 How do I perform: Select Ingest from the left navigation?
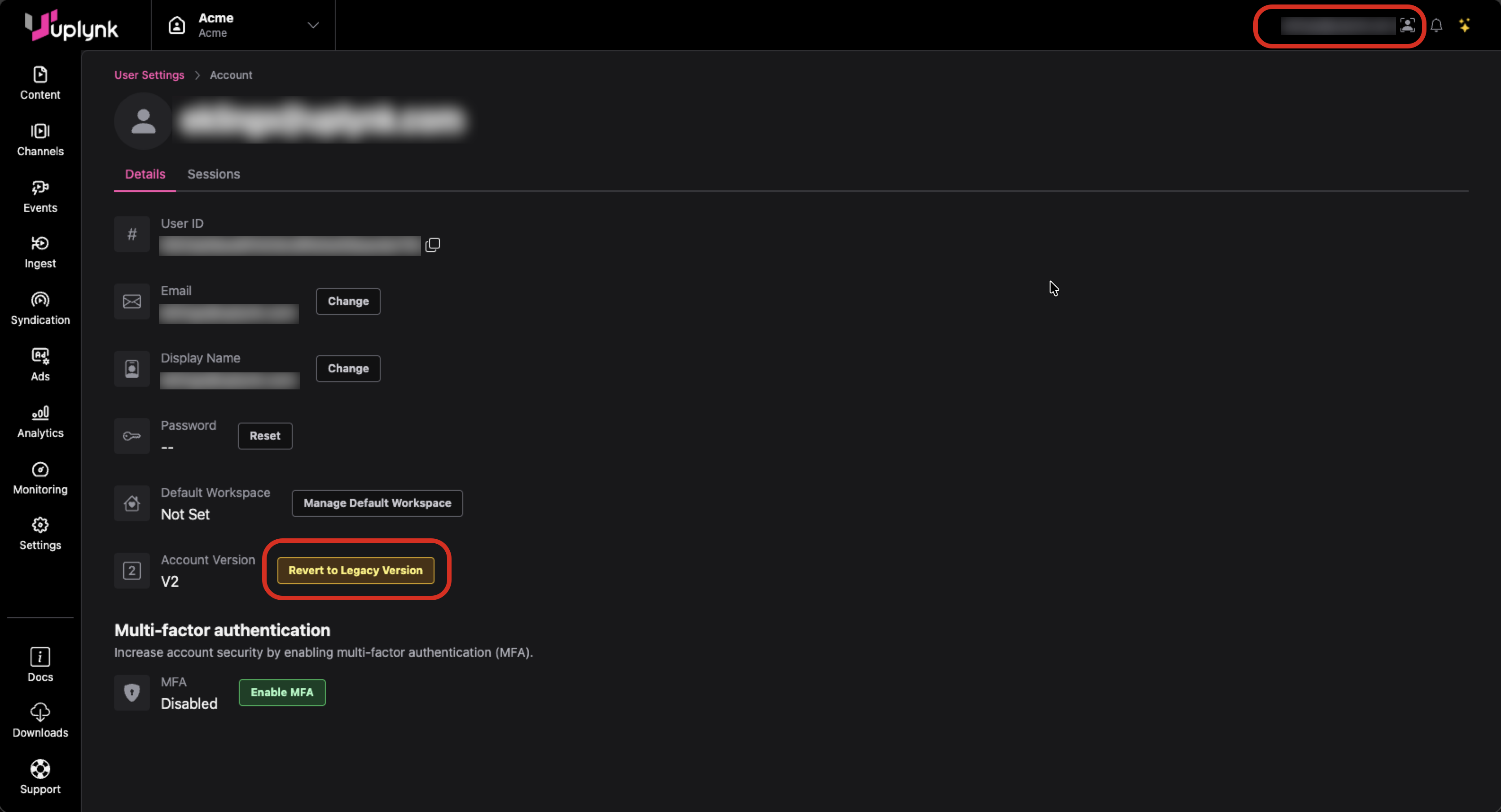[39, 252]
